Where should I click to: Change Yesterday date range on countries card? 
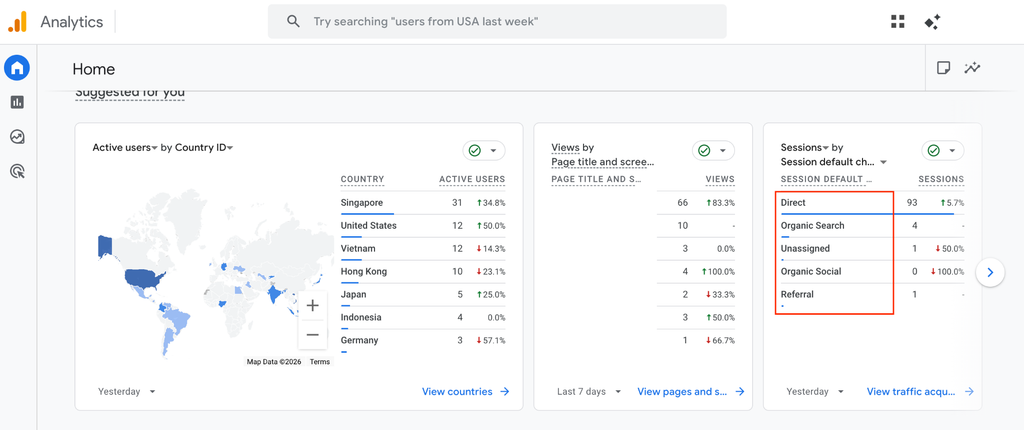point(127,391)
